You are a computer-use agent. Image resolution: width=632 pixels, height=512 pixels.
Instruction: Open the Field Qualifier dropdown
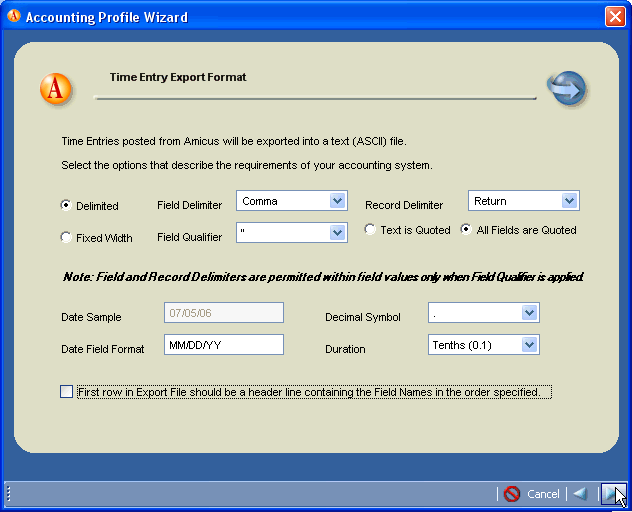(x=337, y=233)
